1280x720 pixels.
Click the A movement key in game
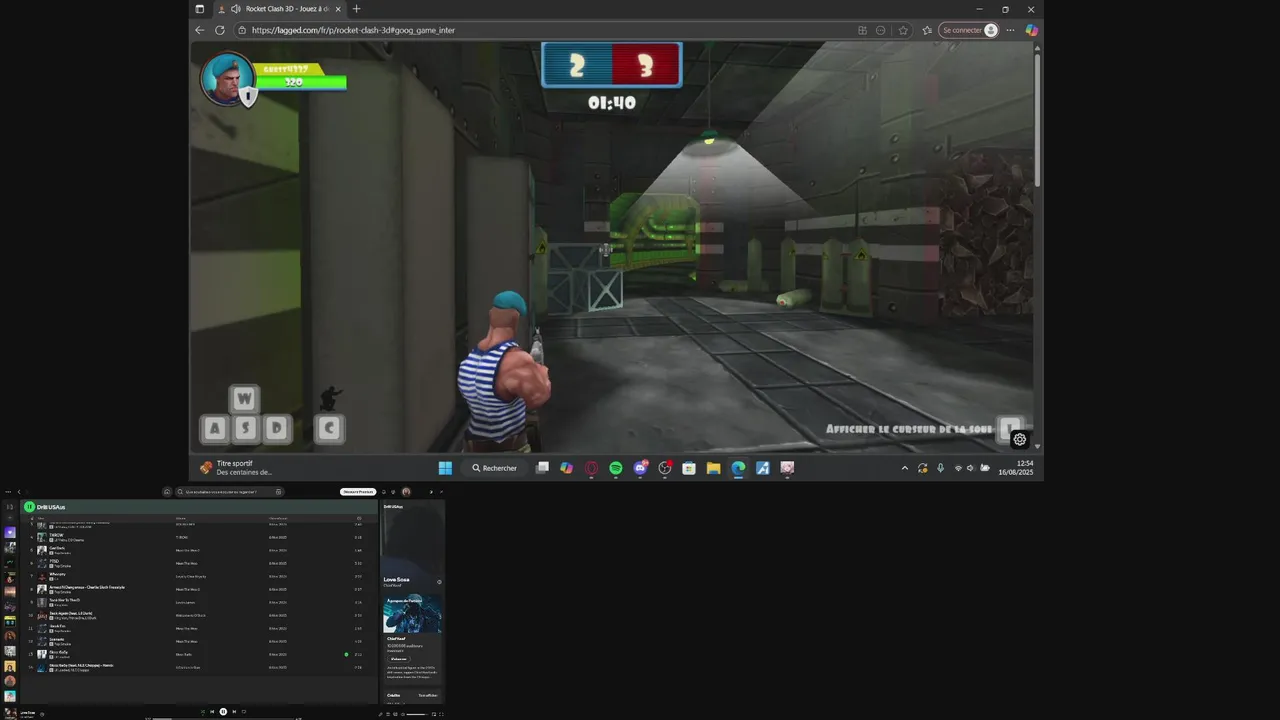[x=214, y=429]
